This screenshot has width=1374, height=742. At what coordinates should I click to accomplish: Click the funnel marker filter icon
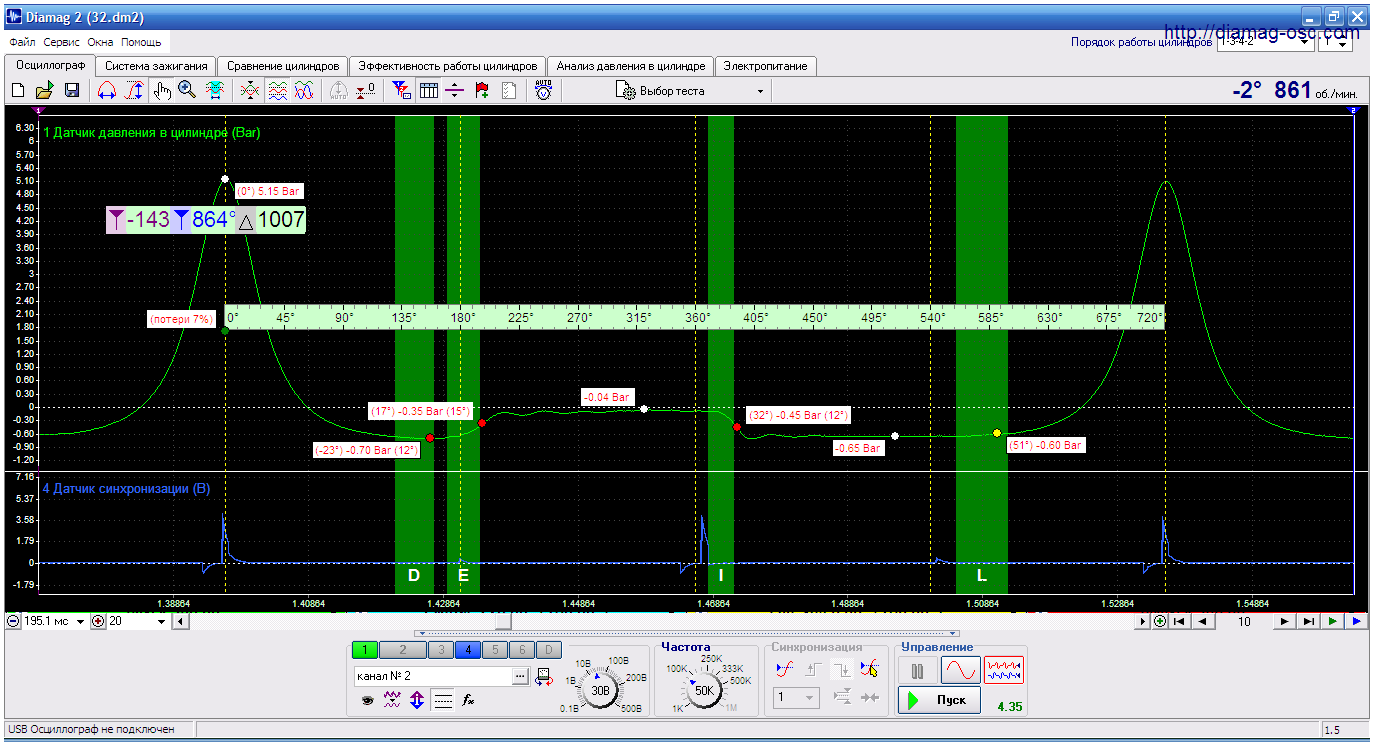pyautogui.click(x=402, y=90)
